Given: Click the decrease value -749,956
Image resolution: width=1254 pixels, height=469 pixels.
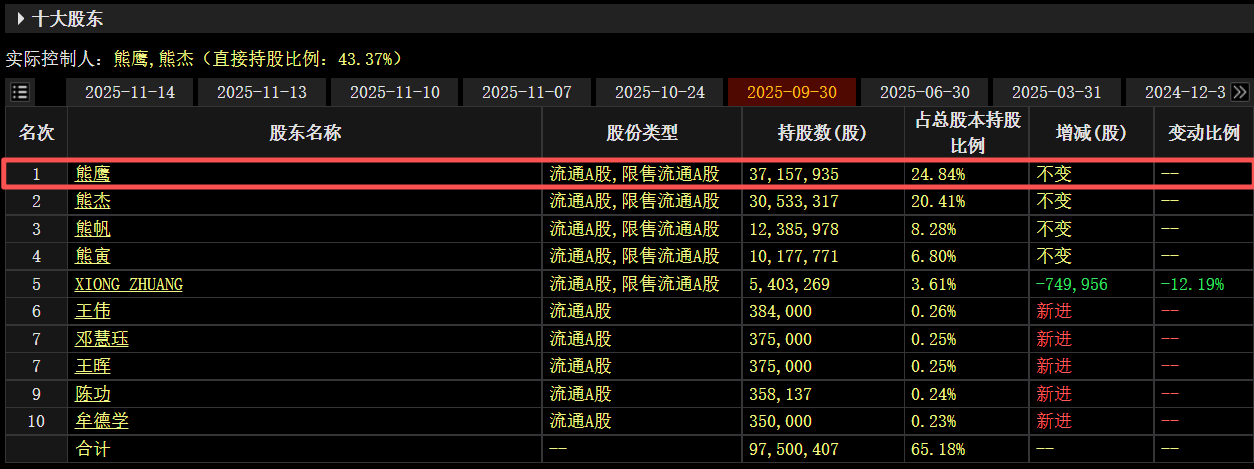Looking at the screenshot, I should (1072, 284).
